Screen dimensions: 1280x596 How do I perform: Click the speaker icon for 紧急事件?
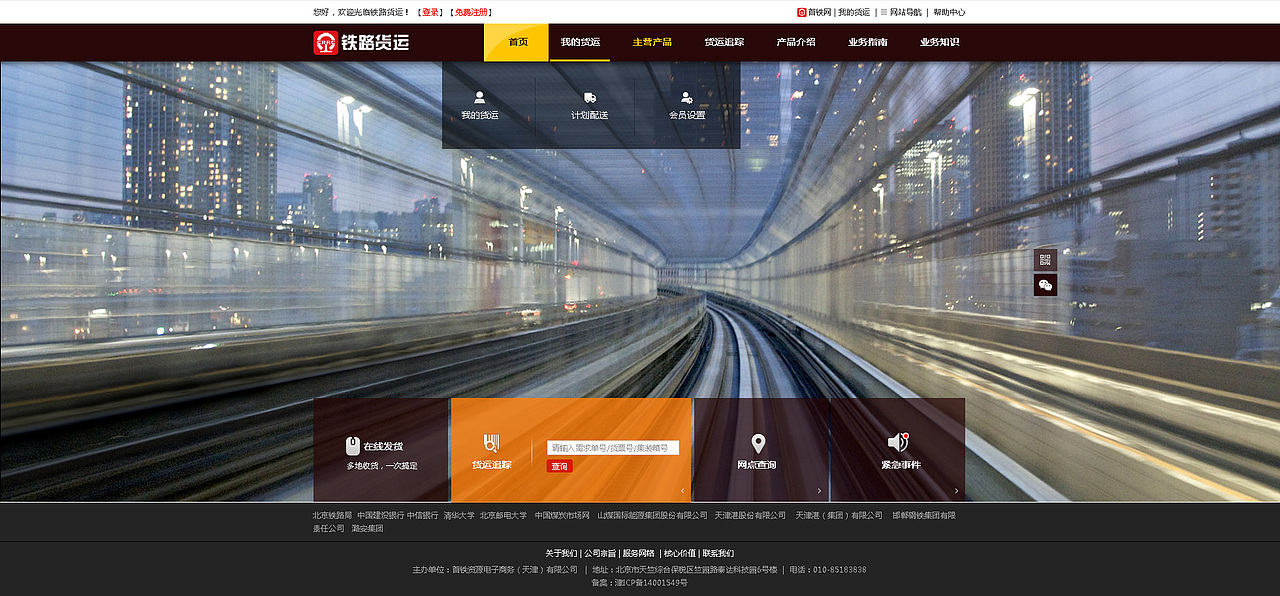click(x=898, y=442)
